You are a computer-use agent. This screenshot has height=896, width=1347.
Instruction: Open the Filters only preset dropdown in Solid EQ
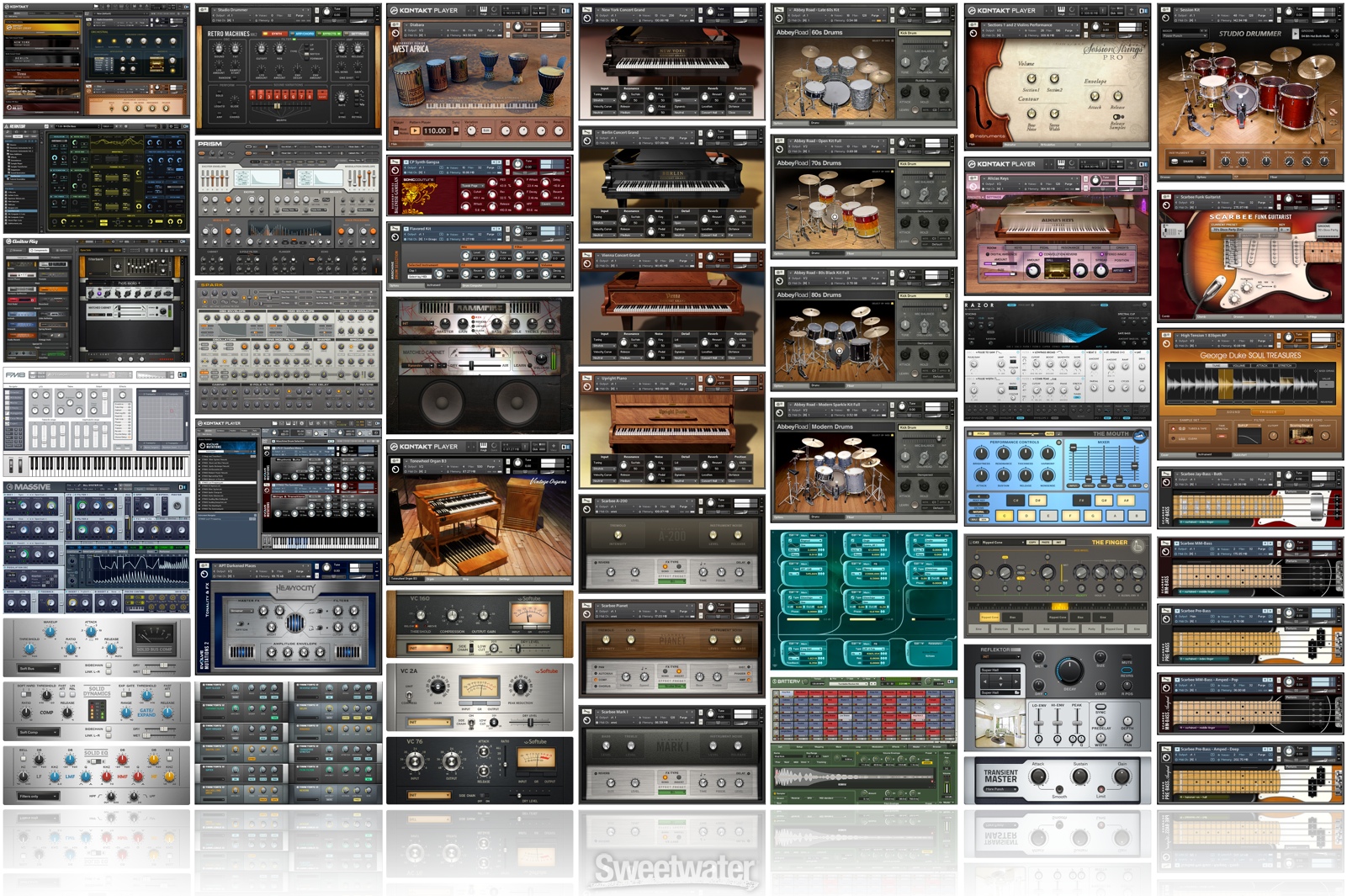tap(38, 796)
